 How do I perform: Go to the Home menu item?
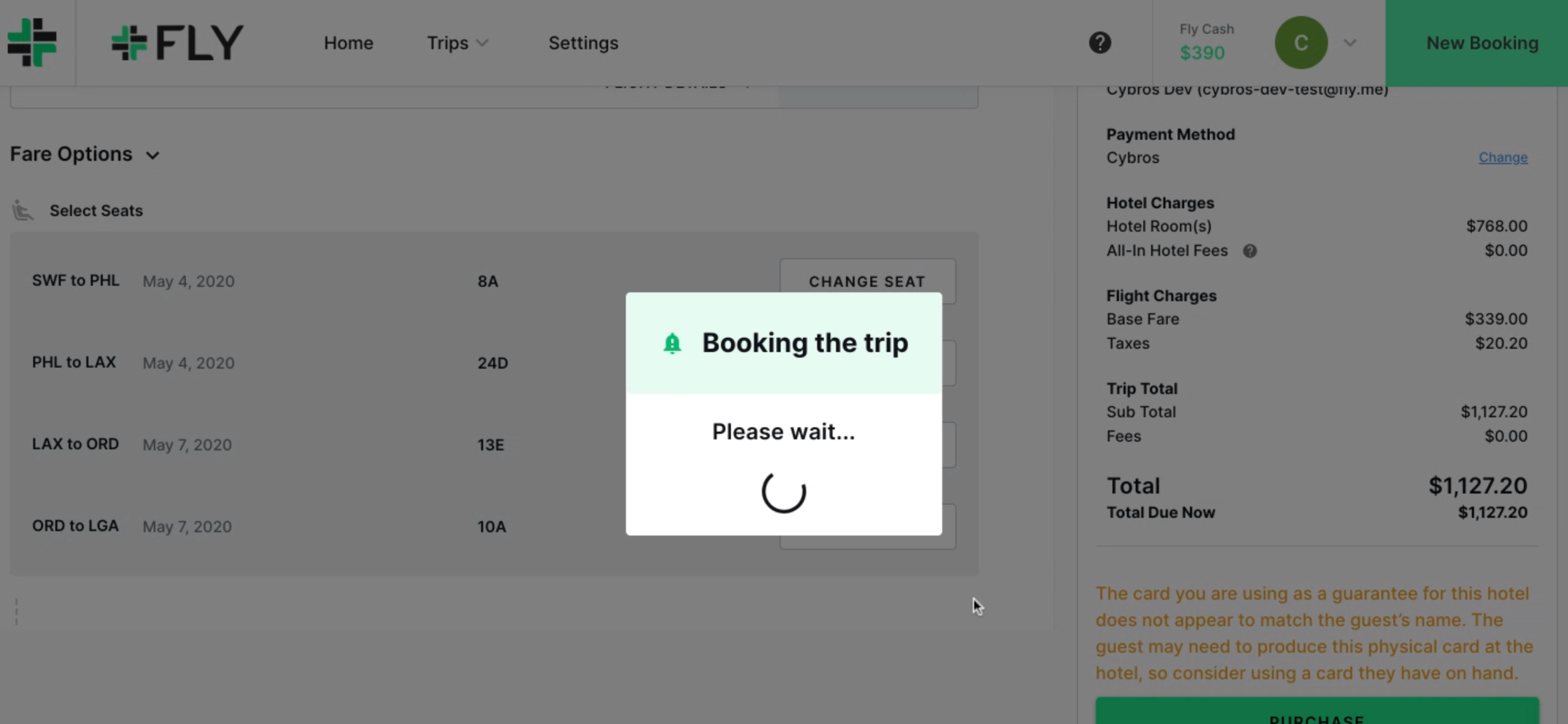(x=348, y=43)
